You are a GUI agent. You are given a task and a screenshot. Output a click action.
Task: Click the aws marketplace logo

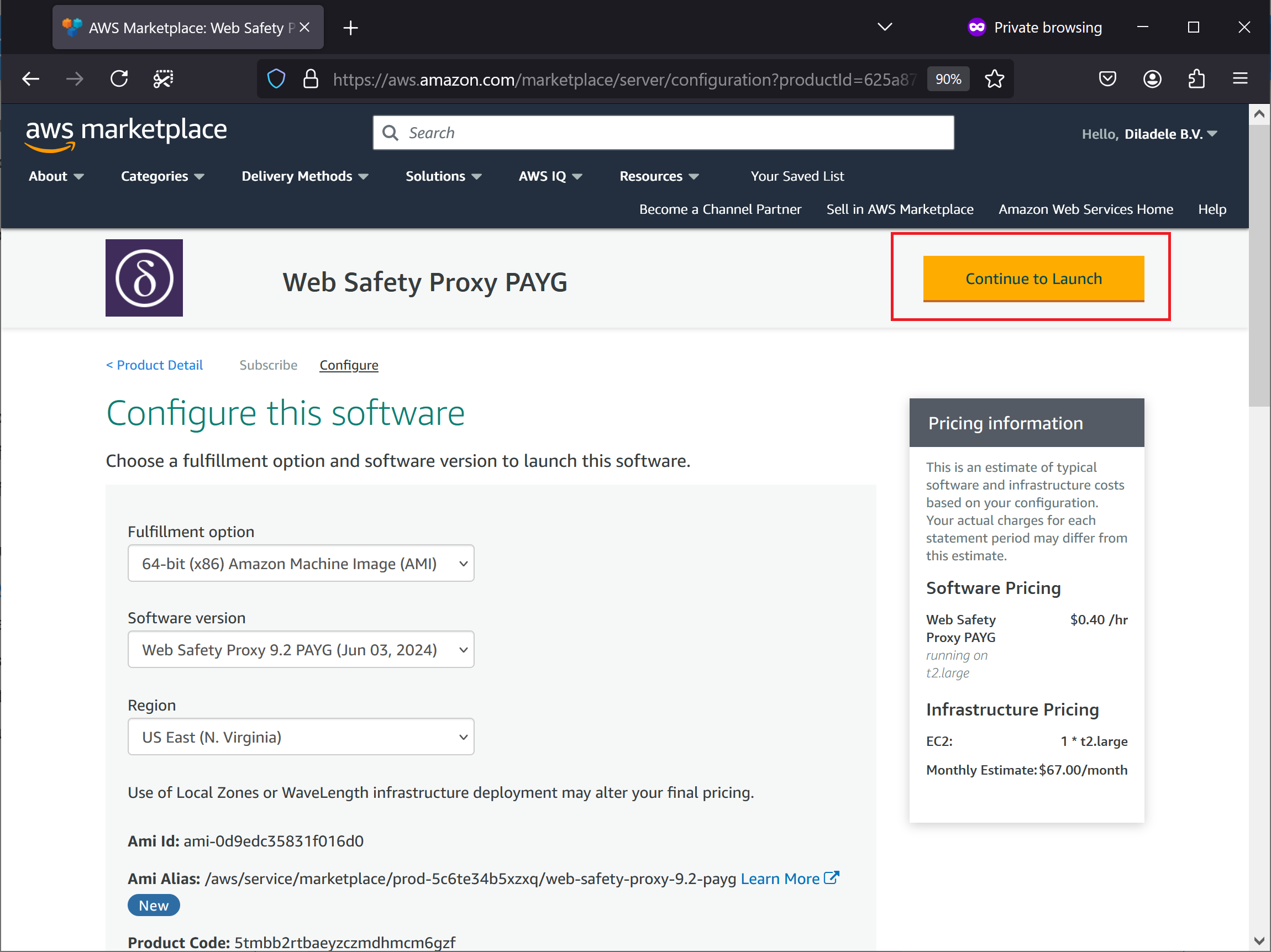126,134
